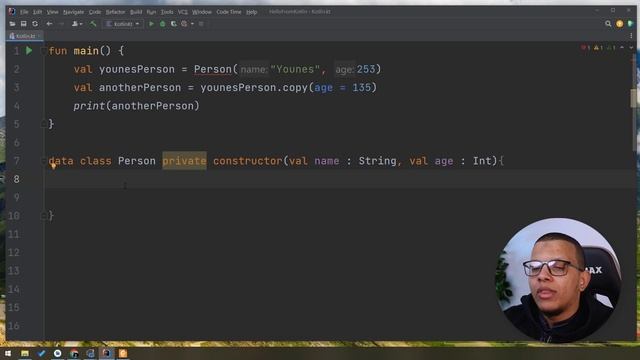Run with coverage toolbar icon
Viewport: 640px width, 360px height.
click(x=173, y=24)
